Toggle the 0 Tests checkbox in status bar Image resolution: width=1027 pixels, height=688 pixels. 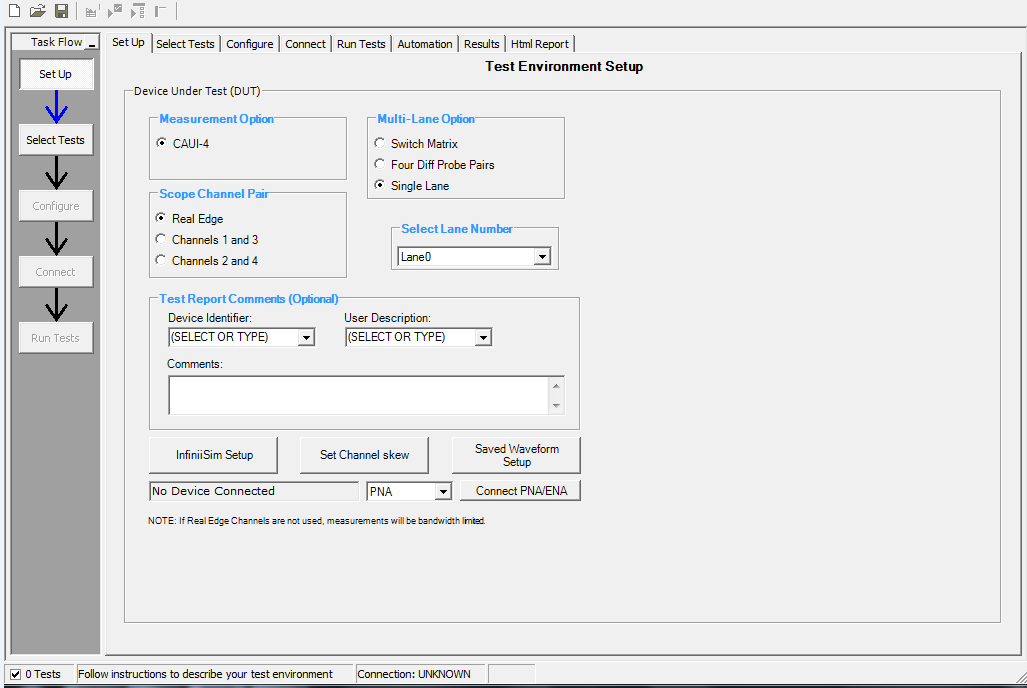pyautogui.click(x=15, y=674)
